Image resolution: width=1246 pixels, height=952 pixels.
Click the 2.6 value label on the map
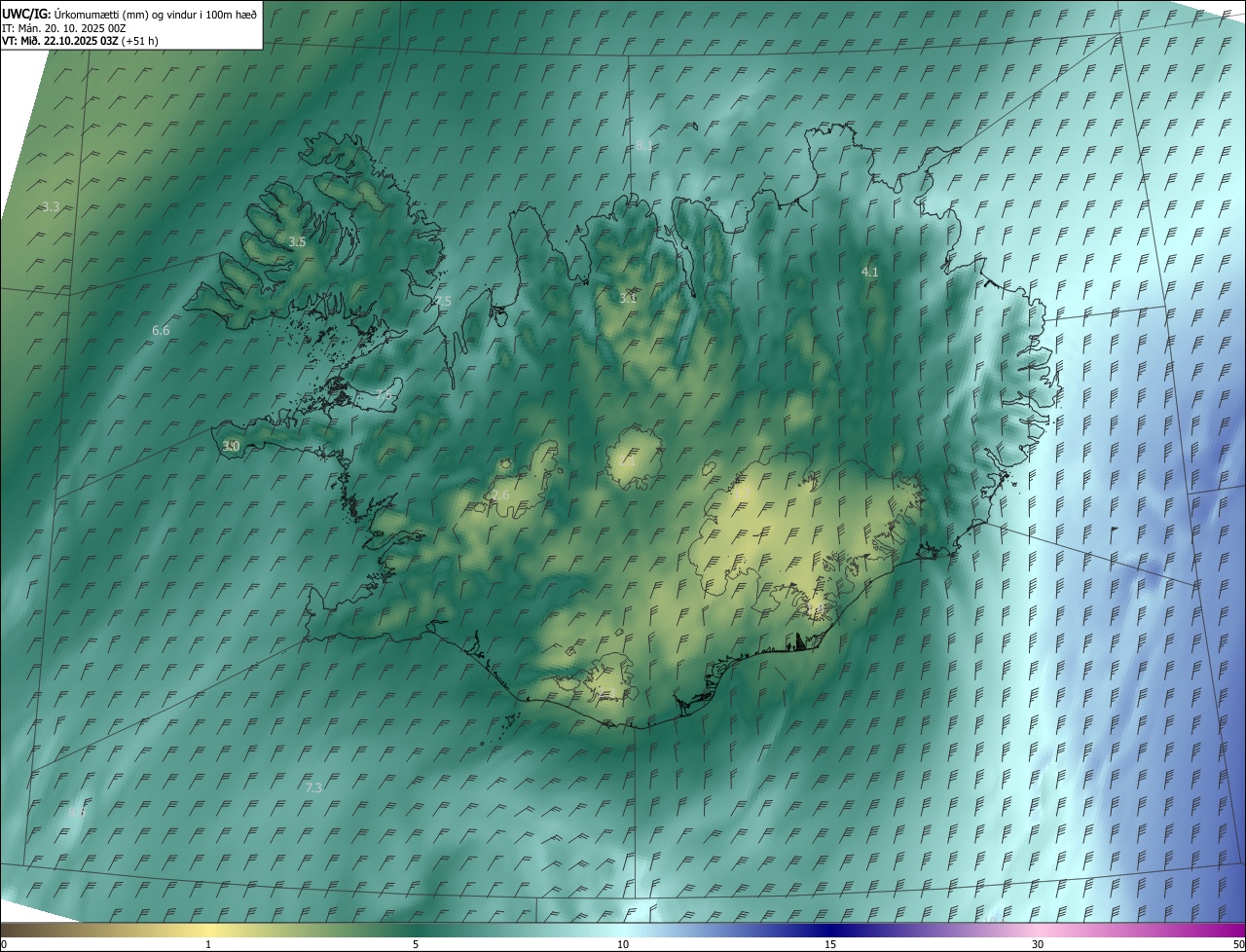[500, 495]
